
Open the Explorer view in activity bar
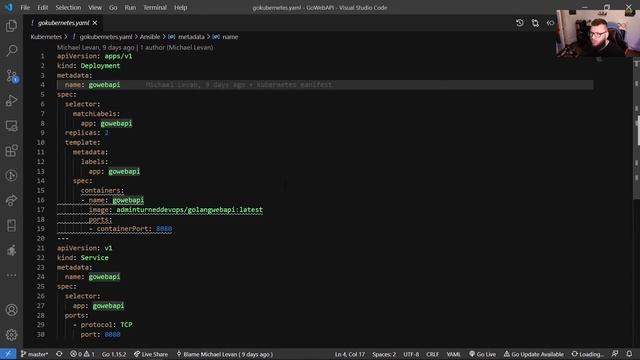click(x=11, y=26)
